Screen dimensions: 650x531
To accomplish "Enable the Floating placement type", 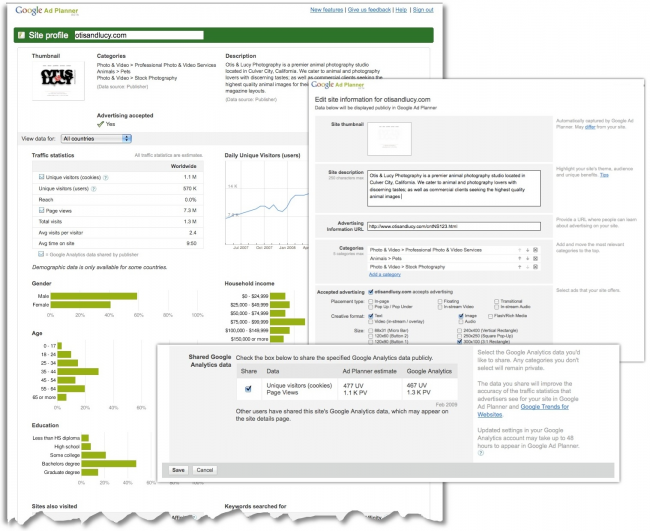I will [x=440, y=301].
